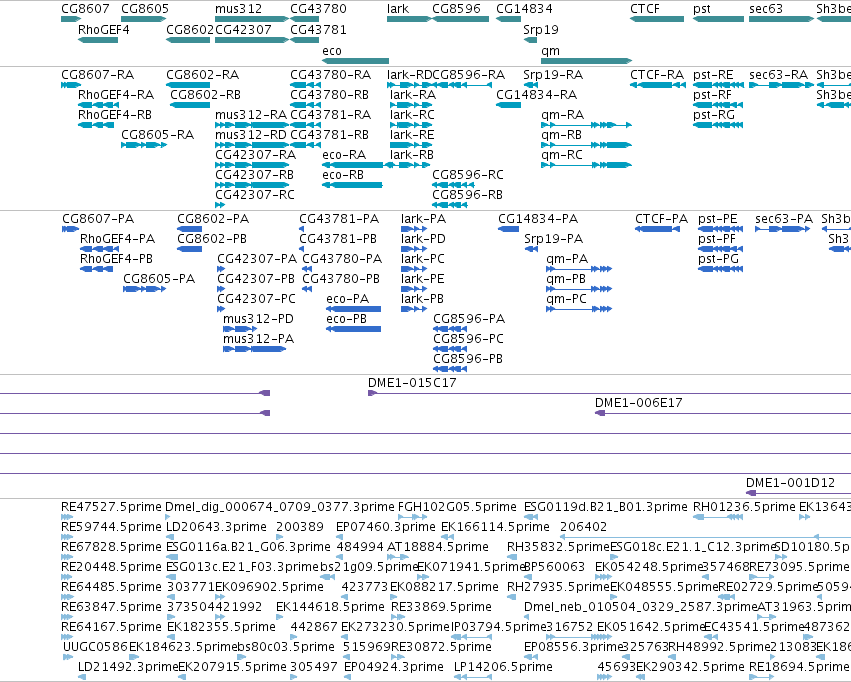Click the CG8605-RA transcript glyph
The width and height of the screenshot is (851, 682).
[x=144, y=145]
